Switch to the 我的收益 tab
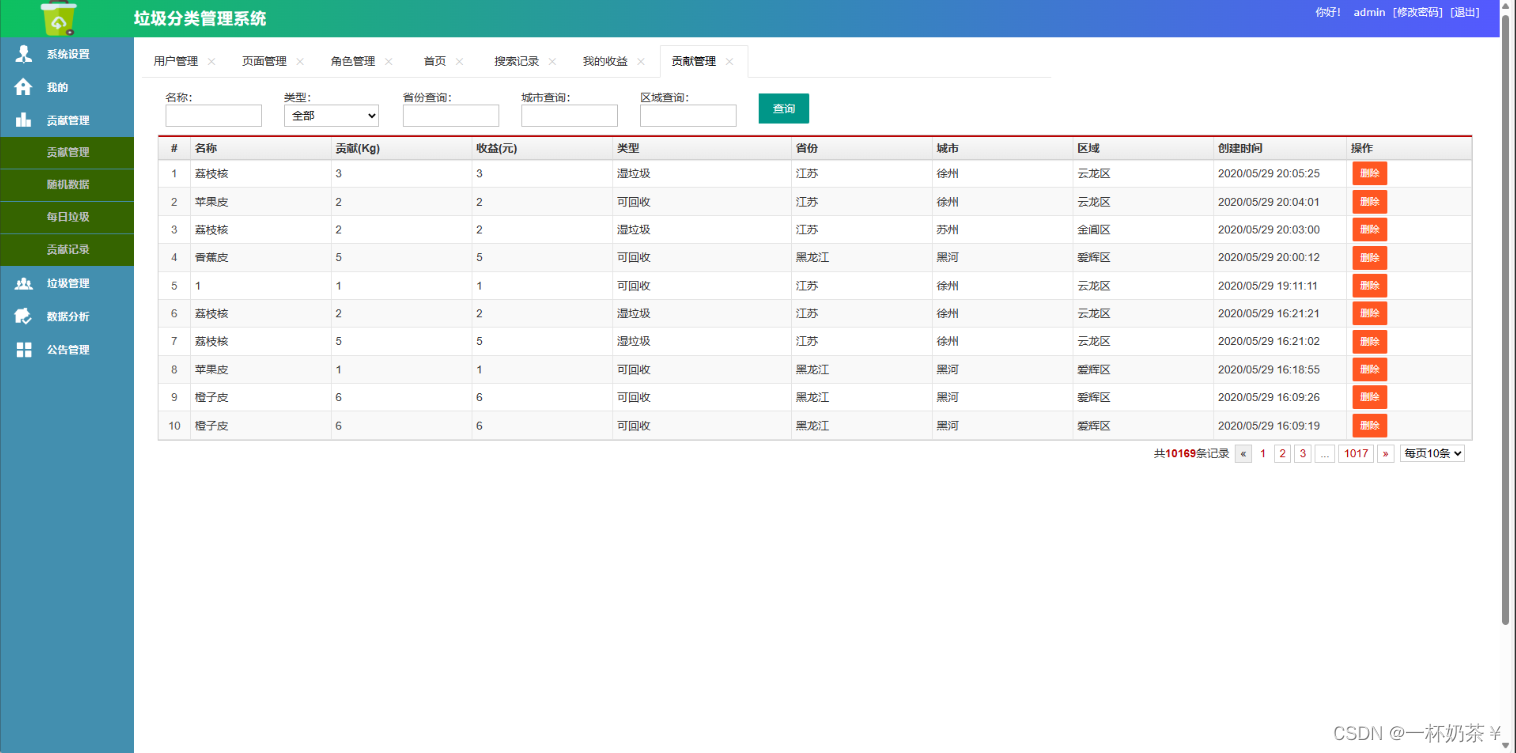Viewport: 1516px width, 753px height. click(x=605, y=62)
